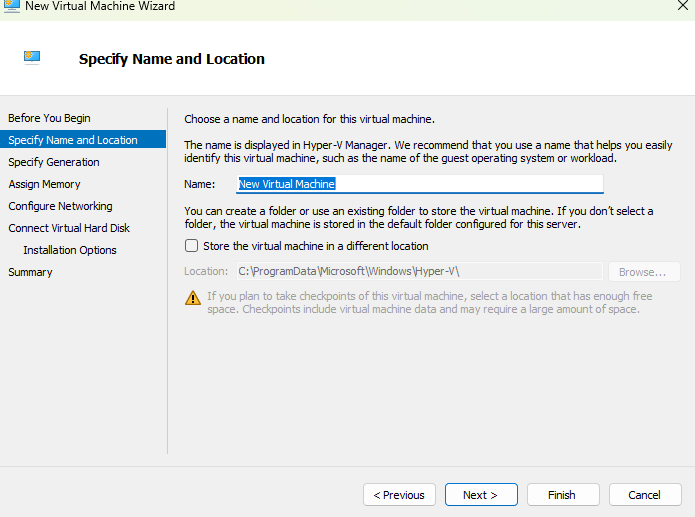Enable storing the virtual machine in a different location
The width and height of the screenshot is (695, 517).
(192, 246)
